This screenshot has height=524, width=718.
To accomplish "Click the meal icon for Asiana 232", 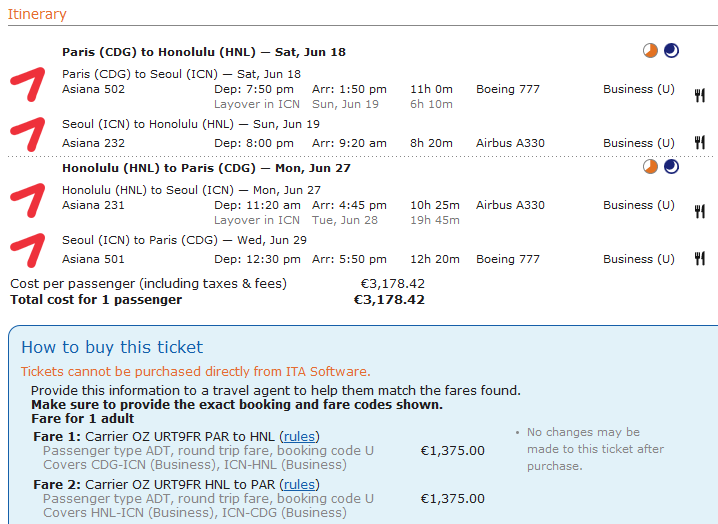I will coord(699,142).
